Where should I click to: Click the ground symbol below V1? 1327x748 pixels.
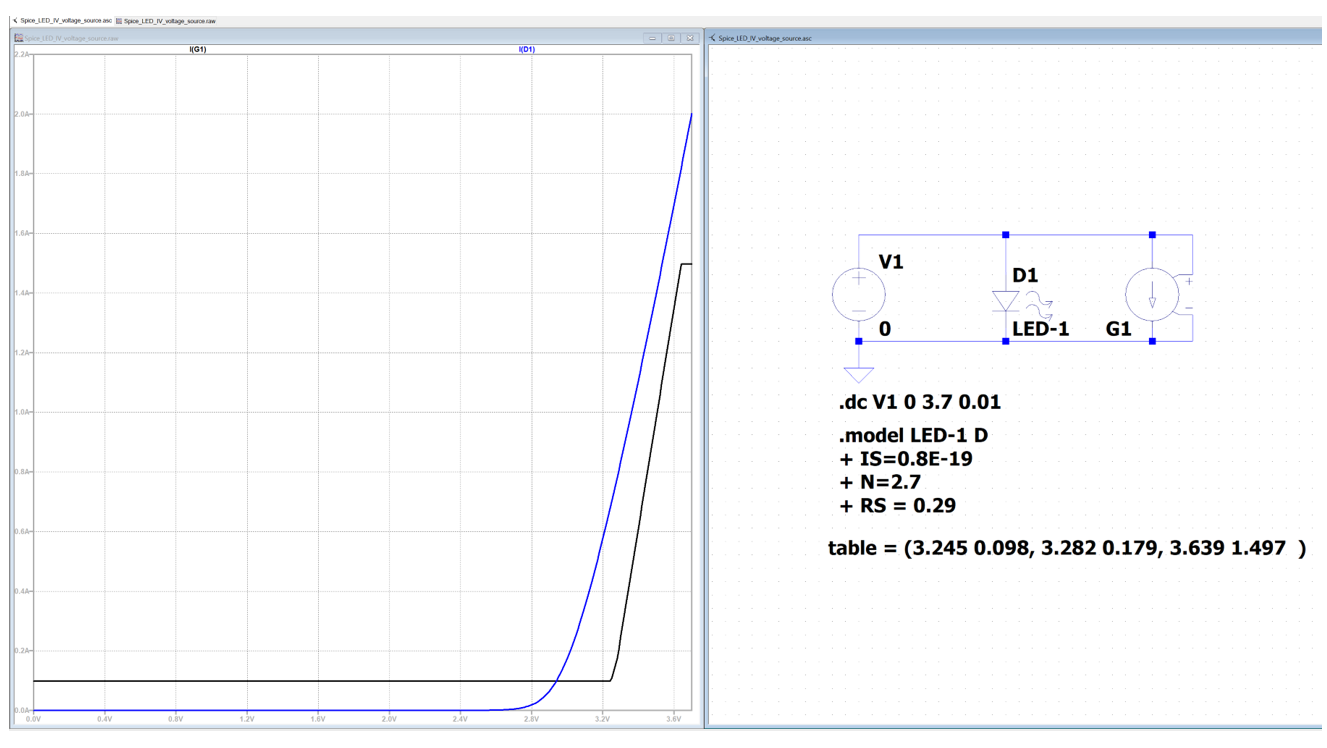859,373
